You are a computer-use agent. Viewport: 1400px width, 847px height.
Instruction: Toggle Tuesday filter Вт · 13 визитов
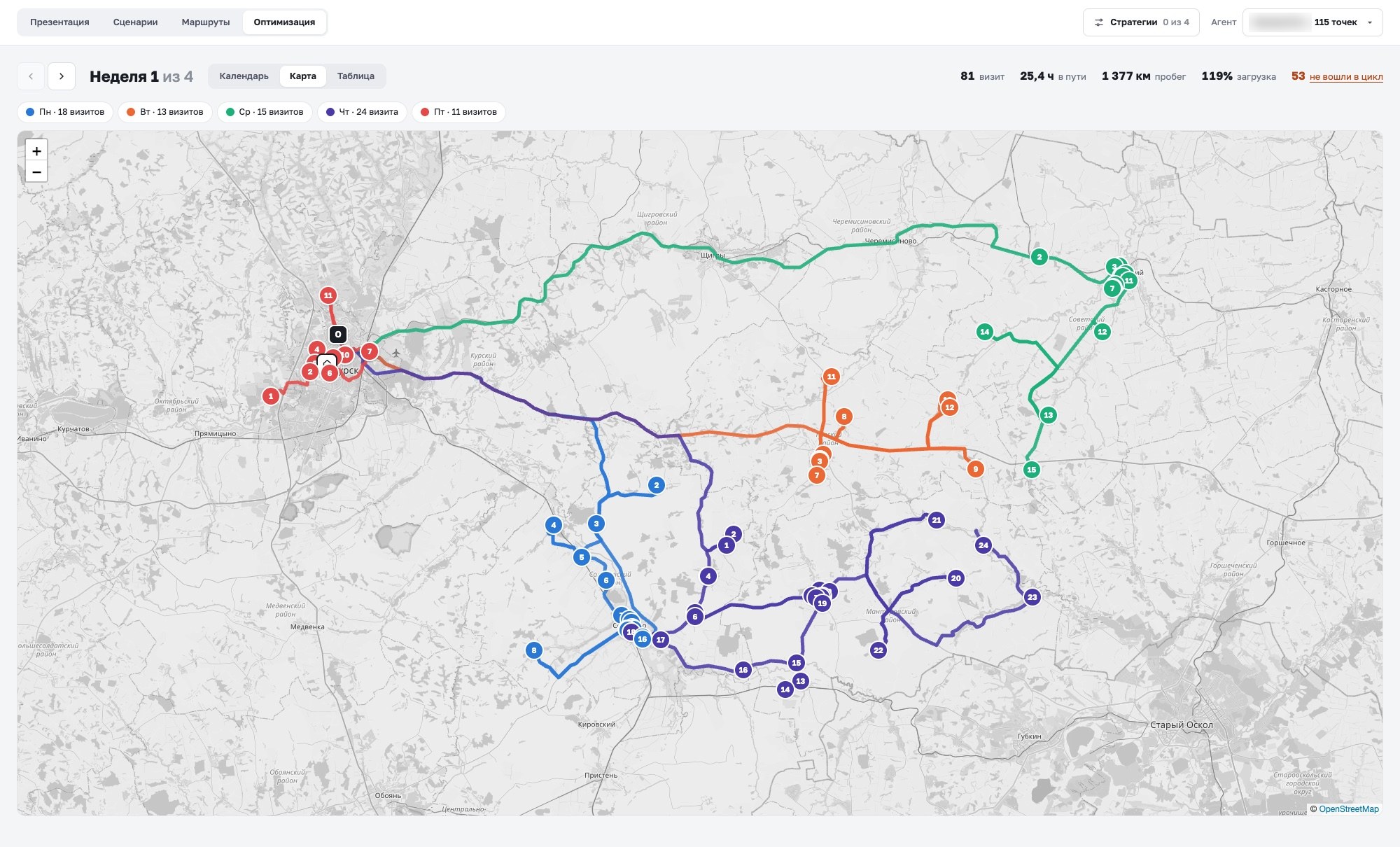[x=165, y=112]
